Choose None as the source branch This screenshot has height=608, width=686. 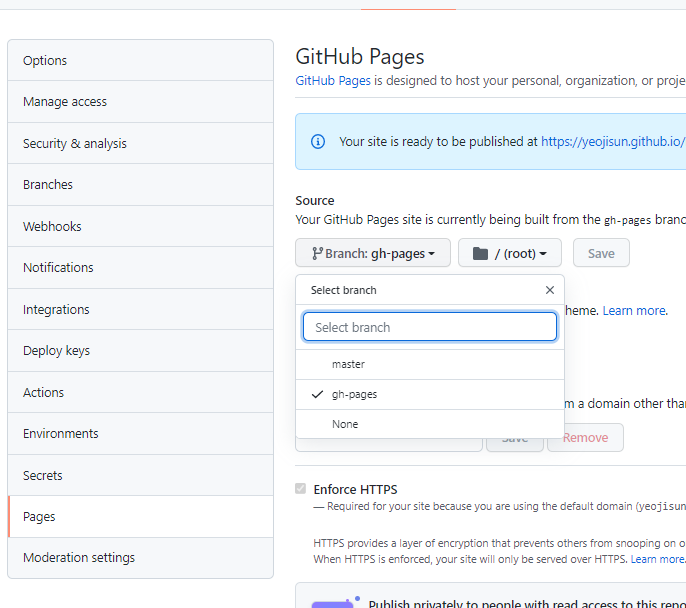(x=430, y=424)
